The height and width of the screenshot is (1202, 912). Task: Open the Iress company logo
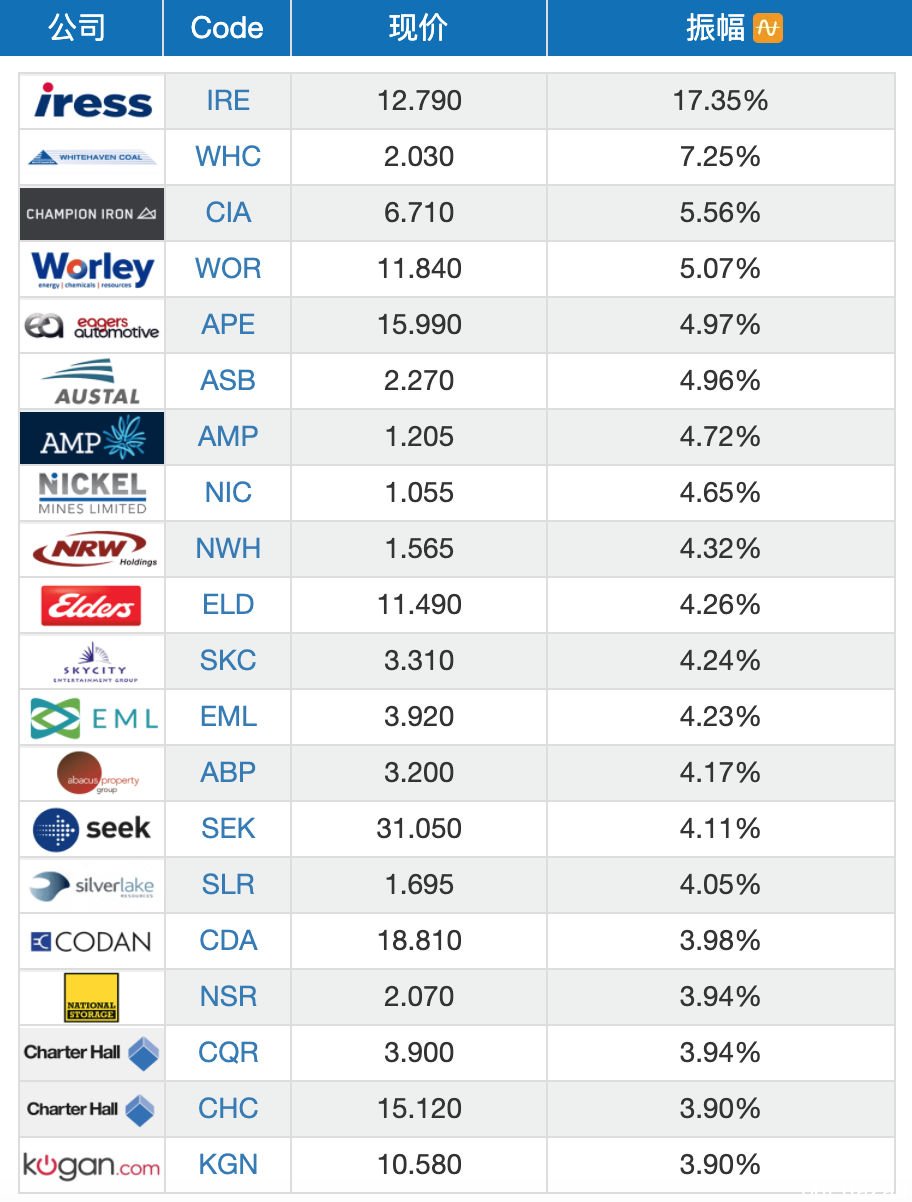point(92,101)
